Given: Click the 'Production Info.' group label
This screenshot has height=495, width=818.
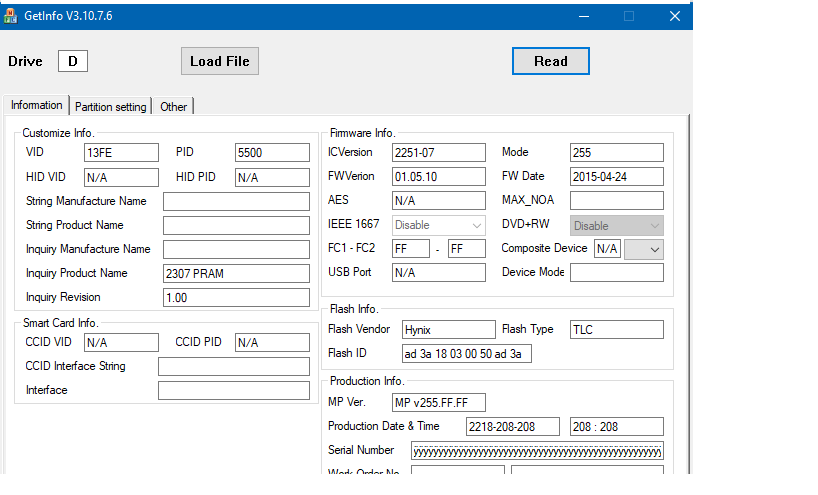Looking at the screenshot, I should pyautogui.click(x=367, y=381).
